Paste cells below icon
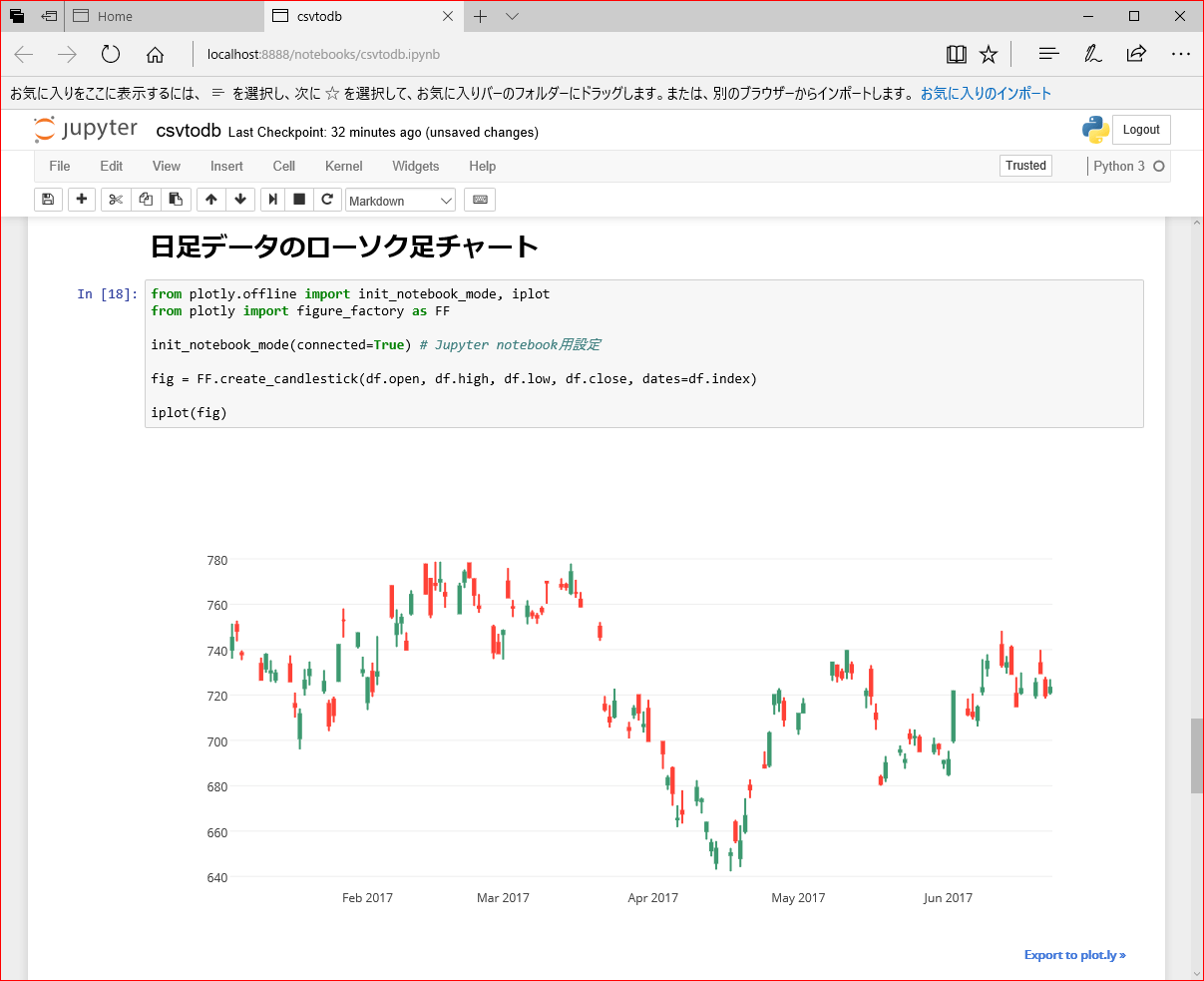This screenshot has width=1204, height=981. (175, 200)
